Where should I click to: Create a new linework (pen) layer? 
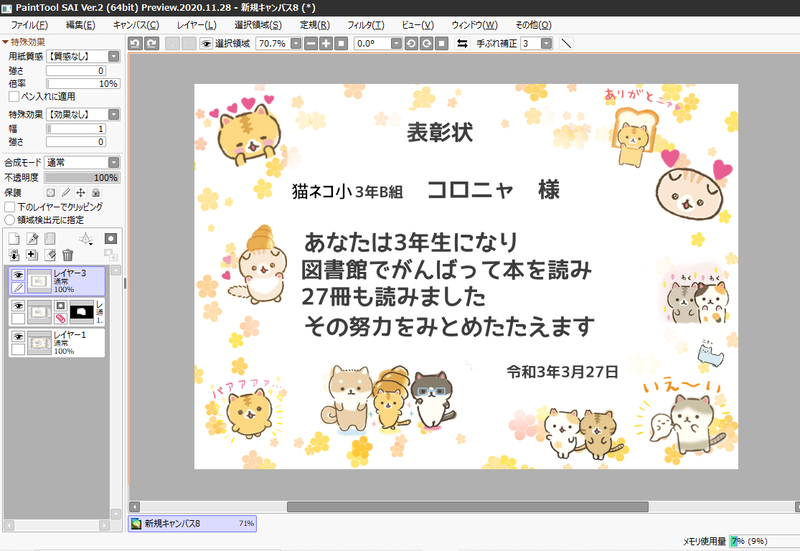click(x=32, y=238)
